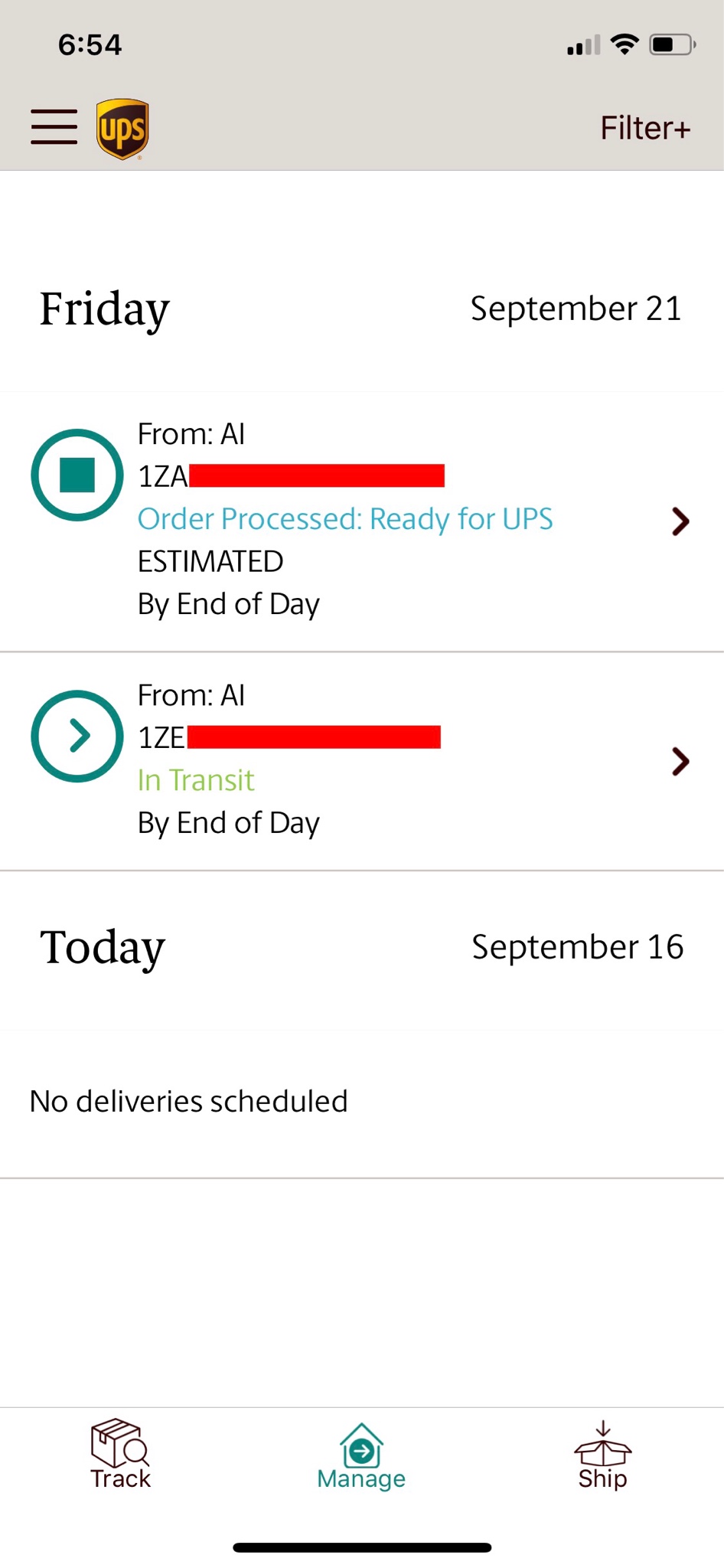
Task: Open the In Transit status text
Action: [196, 780]
